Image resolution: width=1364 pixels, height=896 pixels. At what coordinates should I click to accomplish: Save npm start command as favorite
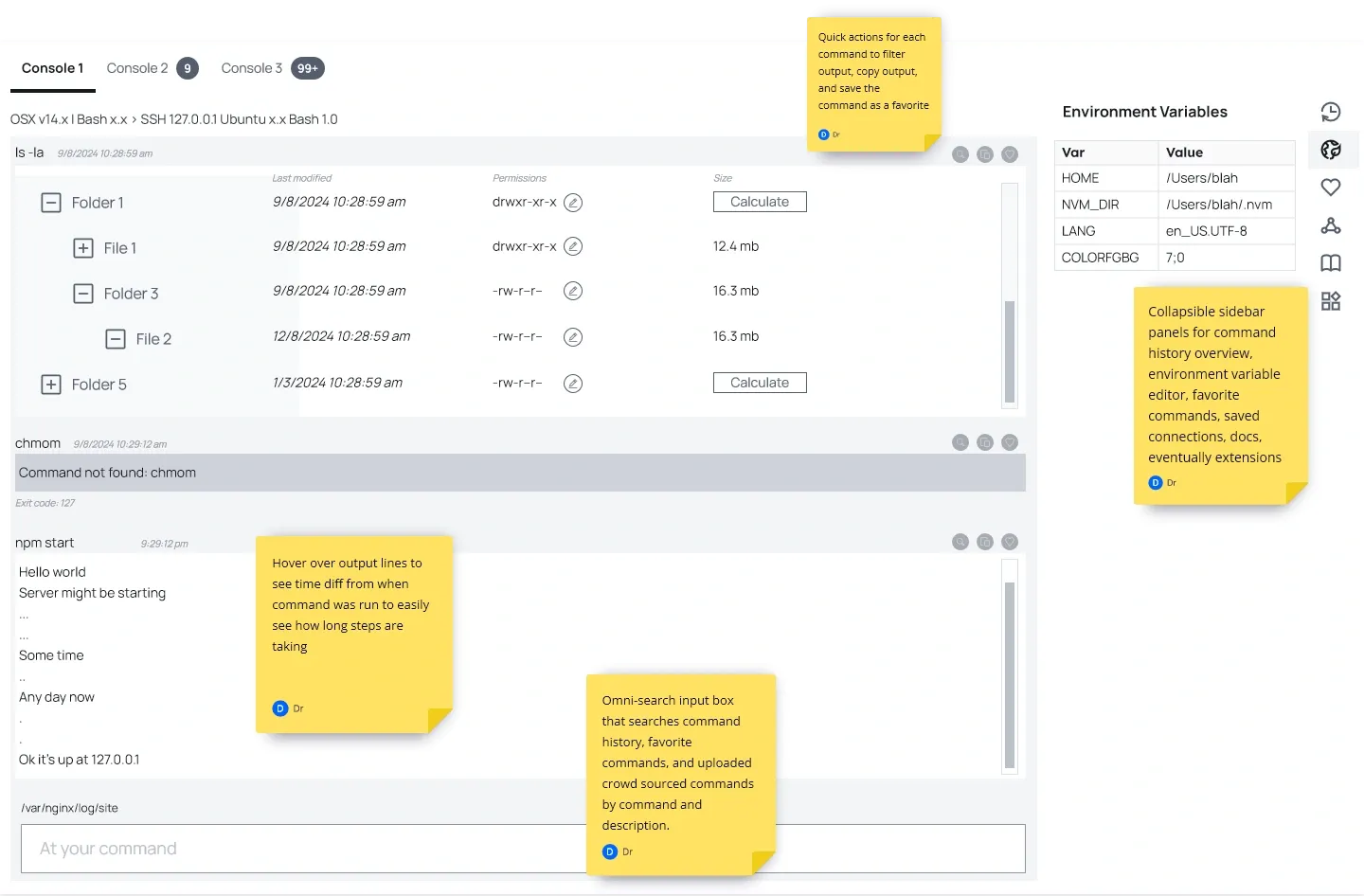point(1010,542)
